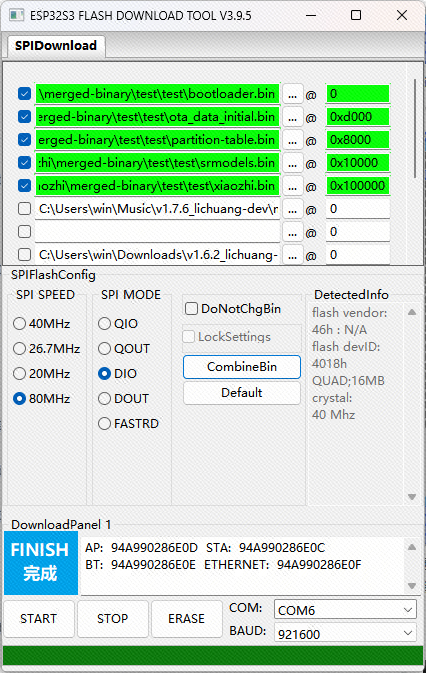Expand the COM port dropdown
This screenshot has height=673, width=426.
click(345, 610)
